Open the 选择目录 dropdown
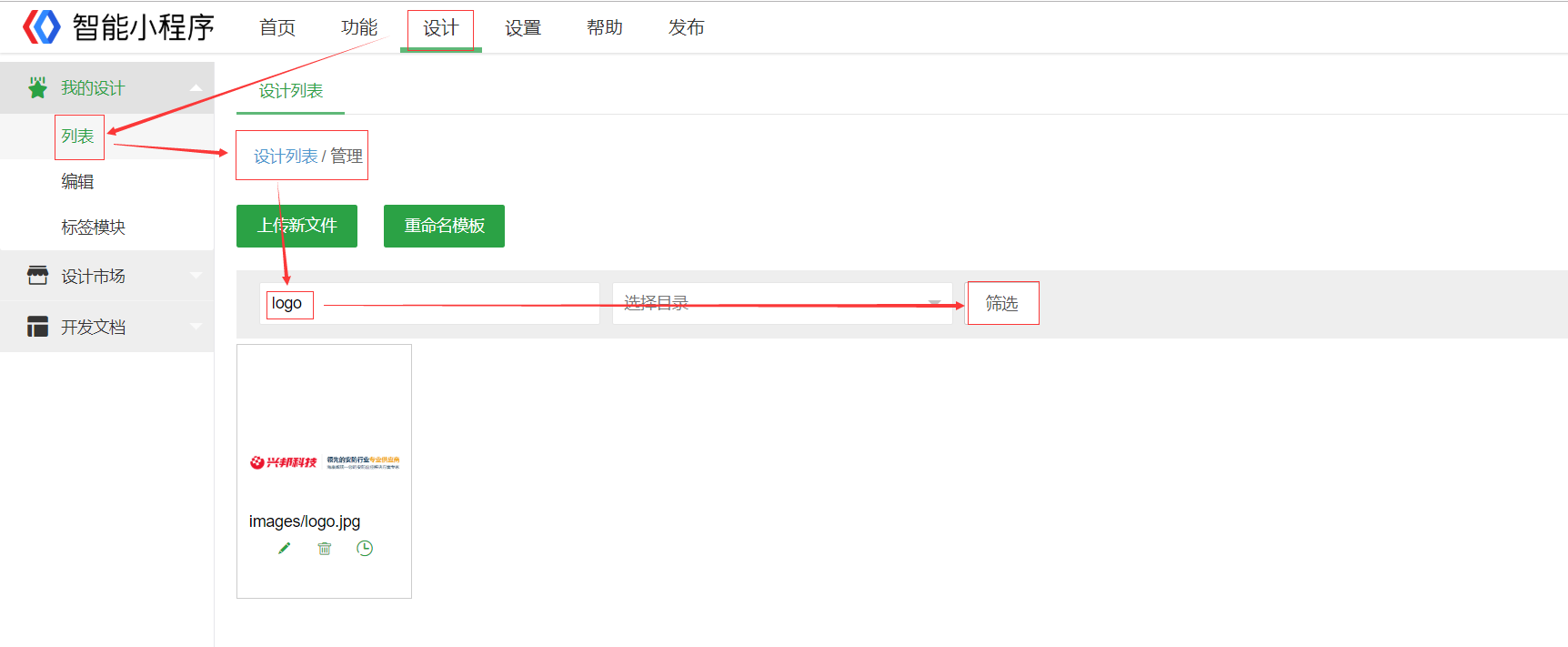This screenshot has width=1568, height=647. [x=782, y=303]
